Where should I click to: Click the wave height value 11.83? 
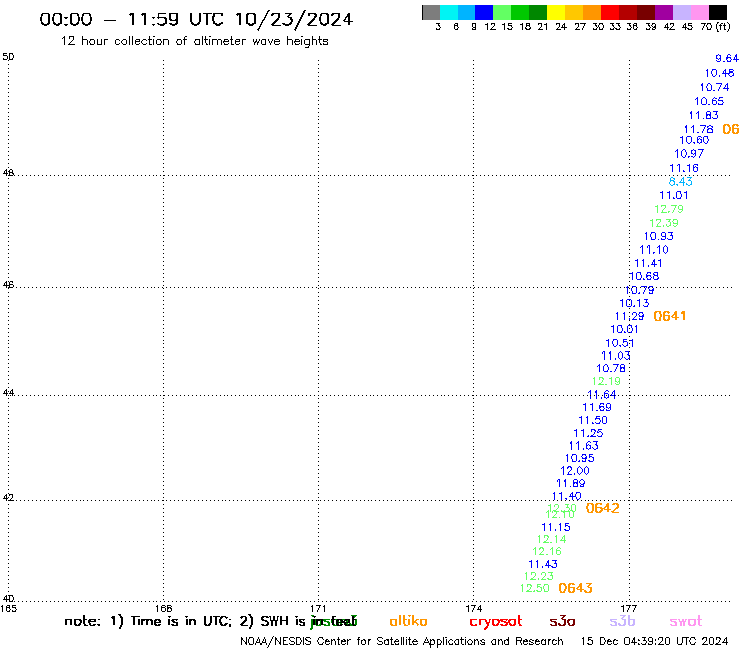[703, 115]
